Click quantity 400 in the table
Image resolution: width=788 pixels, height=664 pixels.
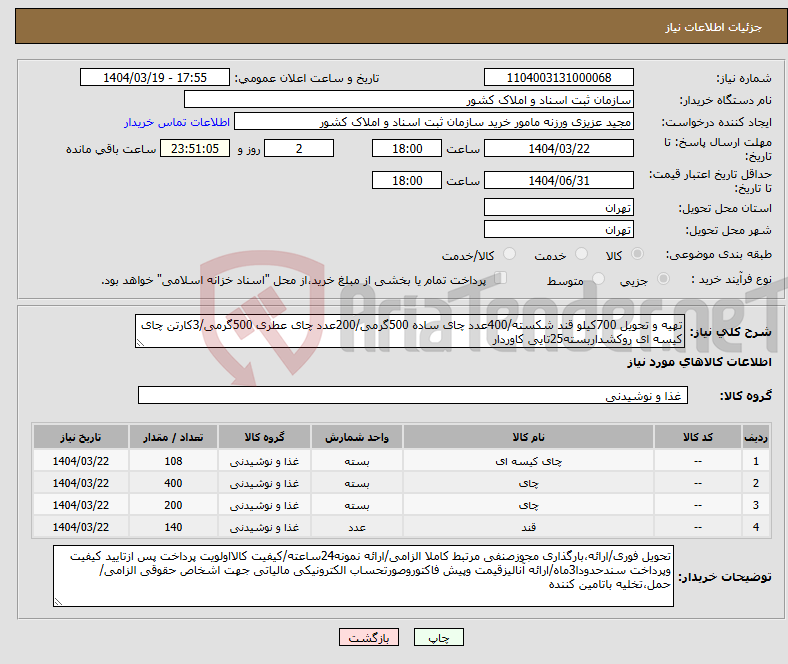173,483
